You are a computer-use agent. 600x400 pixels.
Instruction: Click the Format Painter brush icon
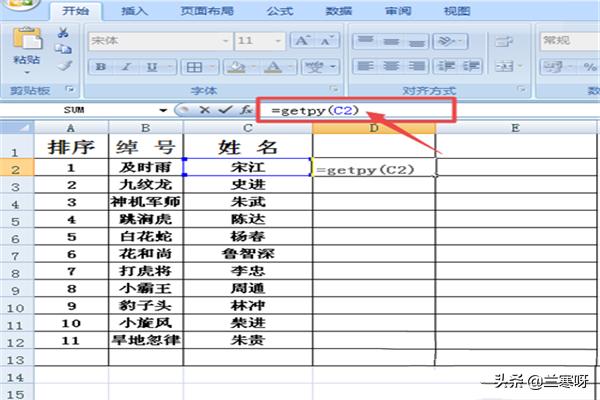pos(64,65)
